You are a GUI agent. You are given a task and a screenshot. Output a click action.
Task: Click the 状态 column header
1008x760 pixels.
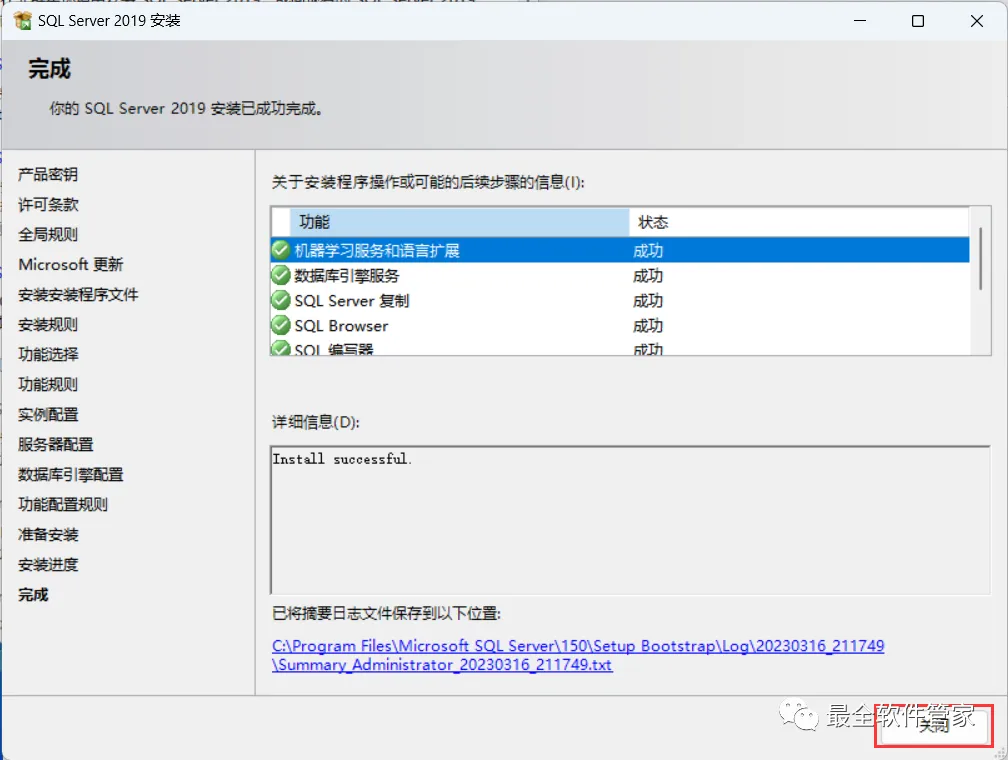pos(799,222)
